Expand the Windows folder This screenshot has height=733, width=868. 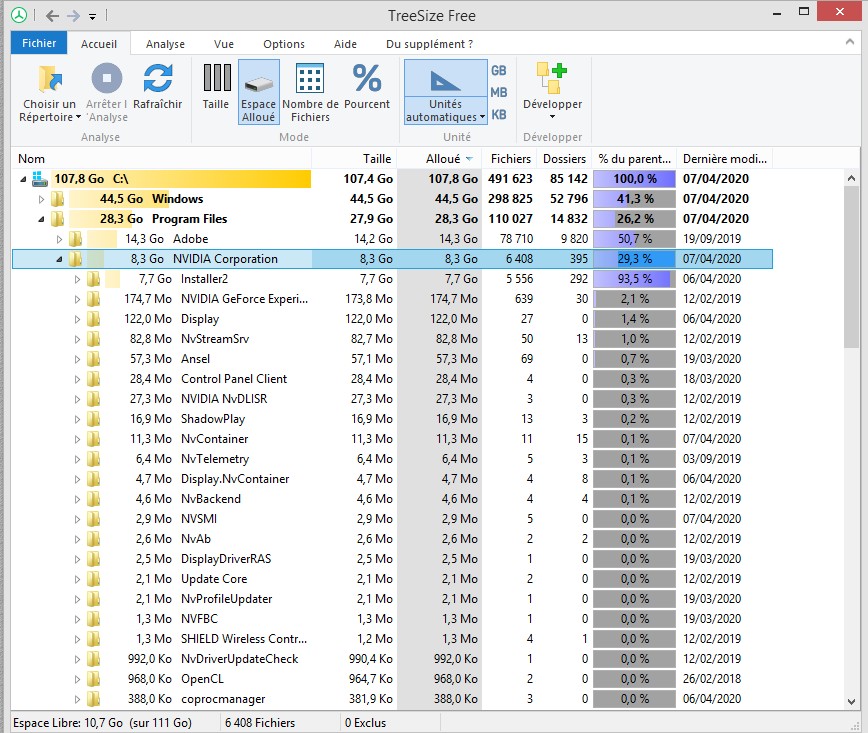pyautogui.click(x=41, y=199)
